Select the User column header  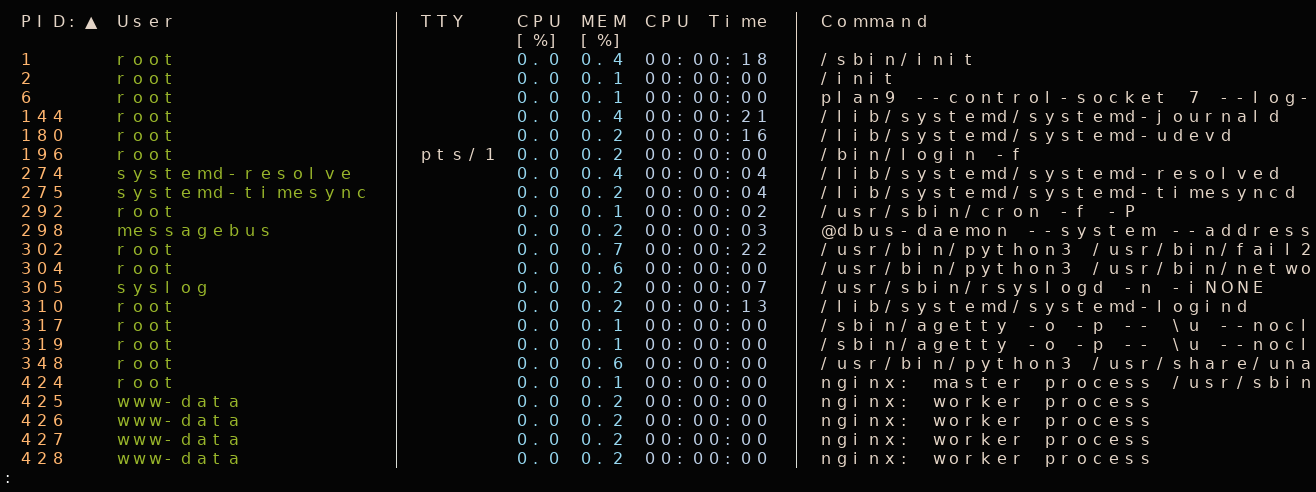[145, 21]
